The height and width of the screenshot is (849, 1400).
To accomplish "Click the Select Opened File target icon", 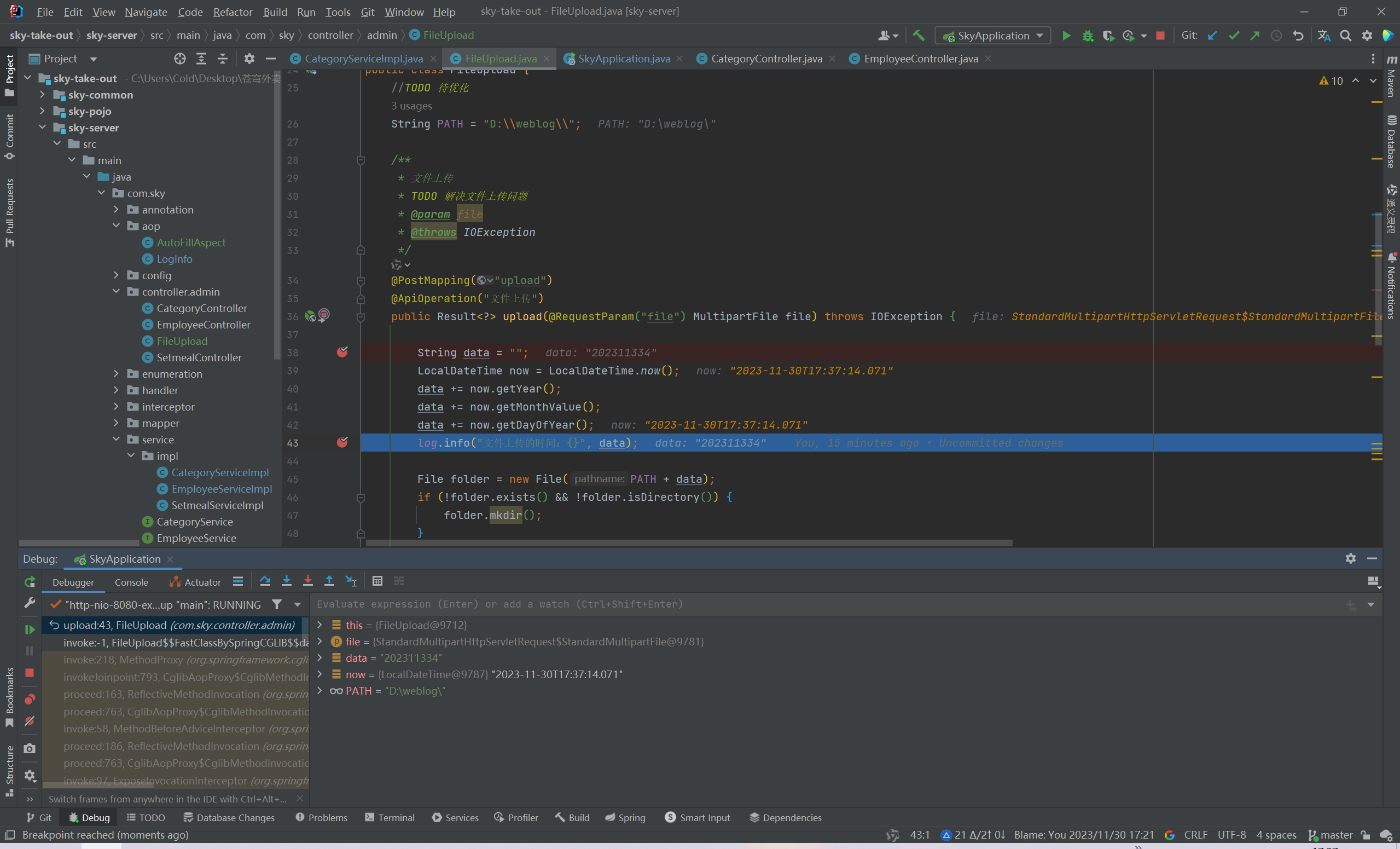I will 179,59.
